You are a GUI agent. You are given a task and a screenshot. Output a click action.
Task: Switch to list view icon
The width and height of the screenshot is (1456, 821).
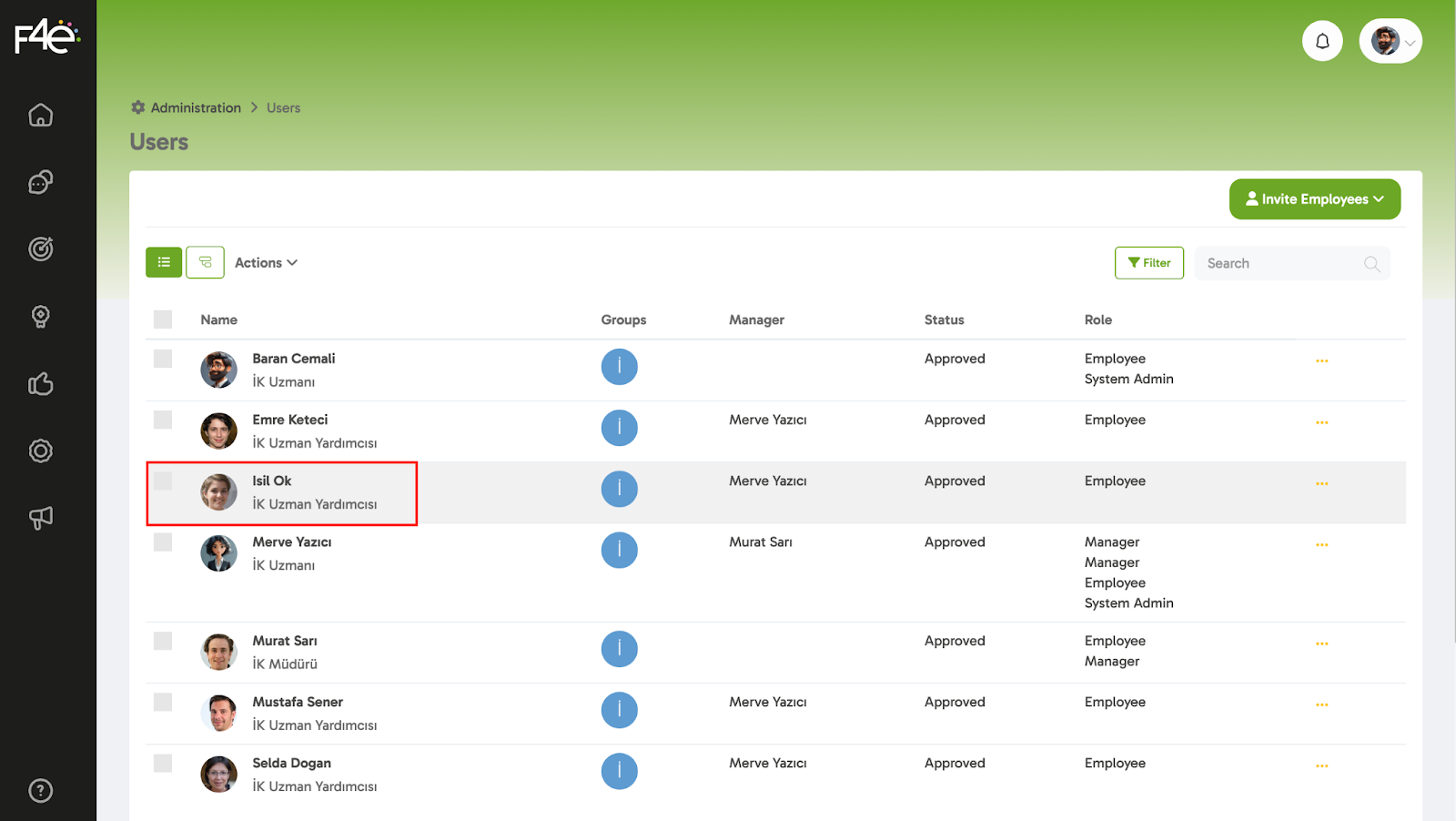pyautogui.click(x=164, y=262)
